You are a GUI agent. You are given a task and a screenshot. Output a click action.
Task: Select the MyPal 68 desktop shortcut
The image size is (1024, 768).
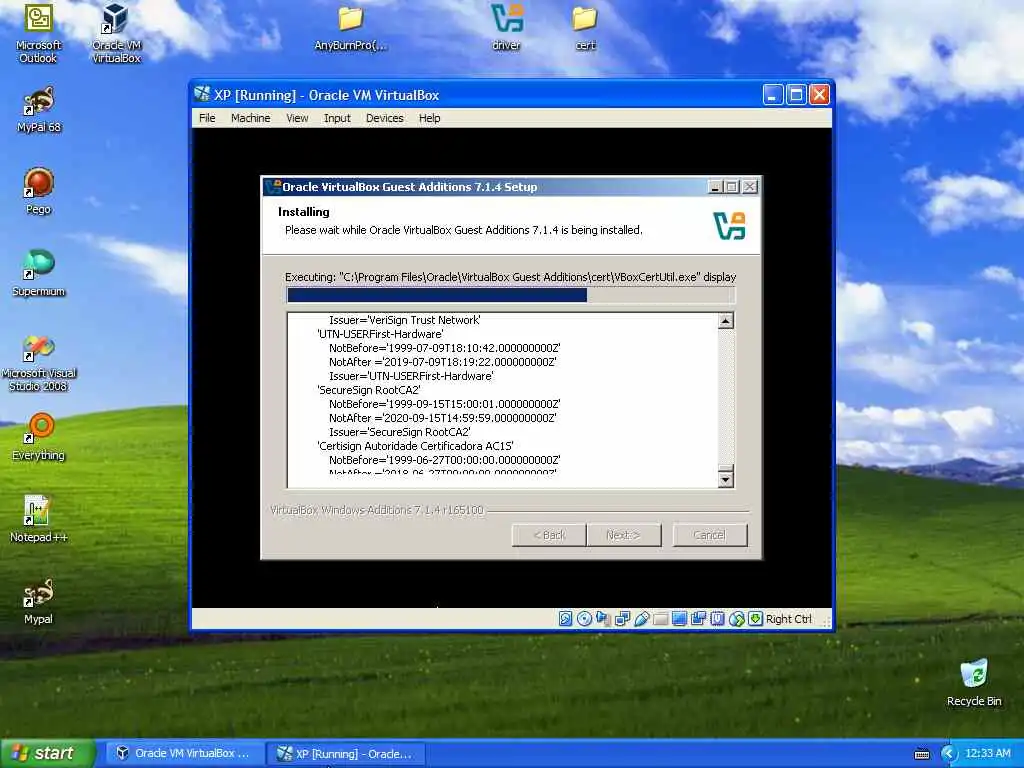coord(39,110)
